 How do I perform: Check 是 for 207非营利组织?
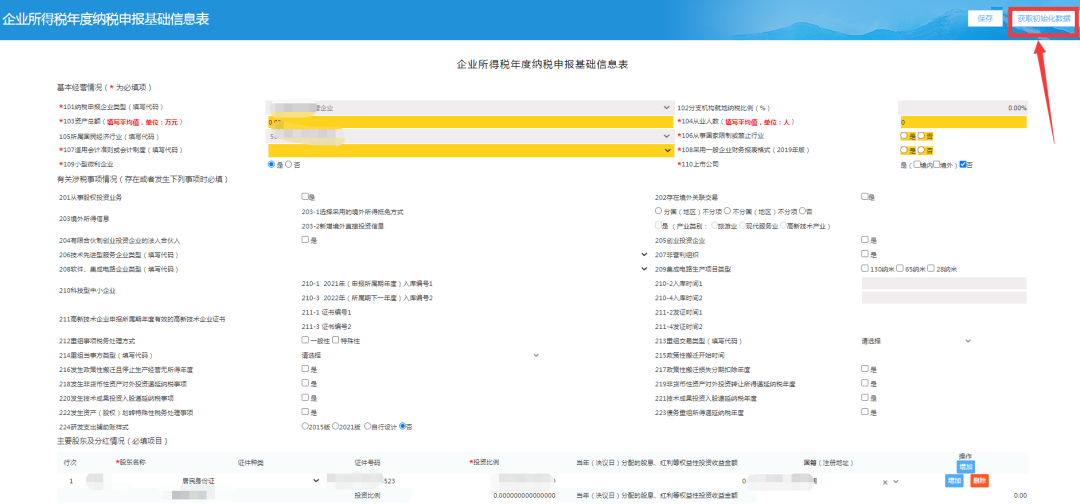[865, 254]
